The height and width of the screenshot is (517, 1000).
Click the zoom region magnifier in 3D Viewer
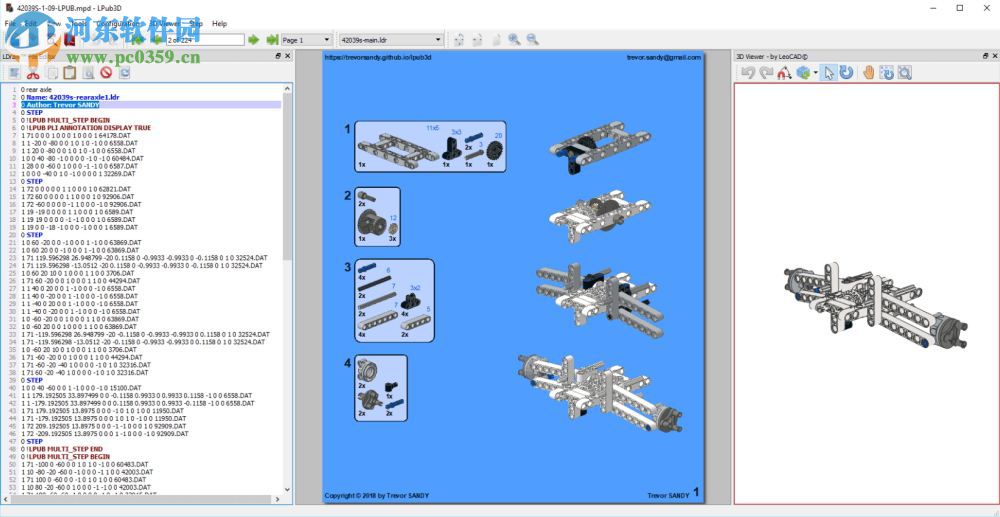click(904, 73)
